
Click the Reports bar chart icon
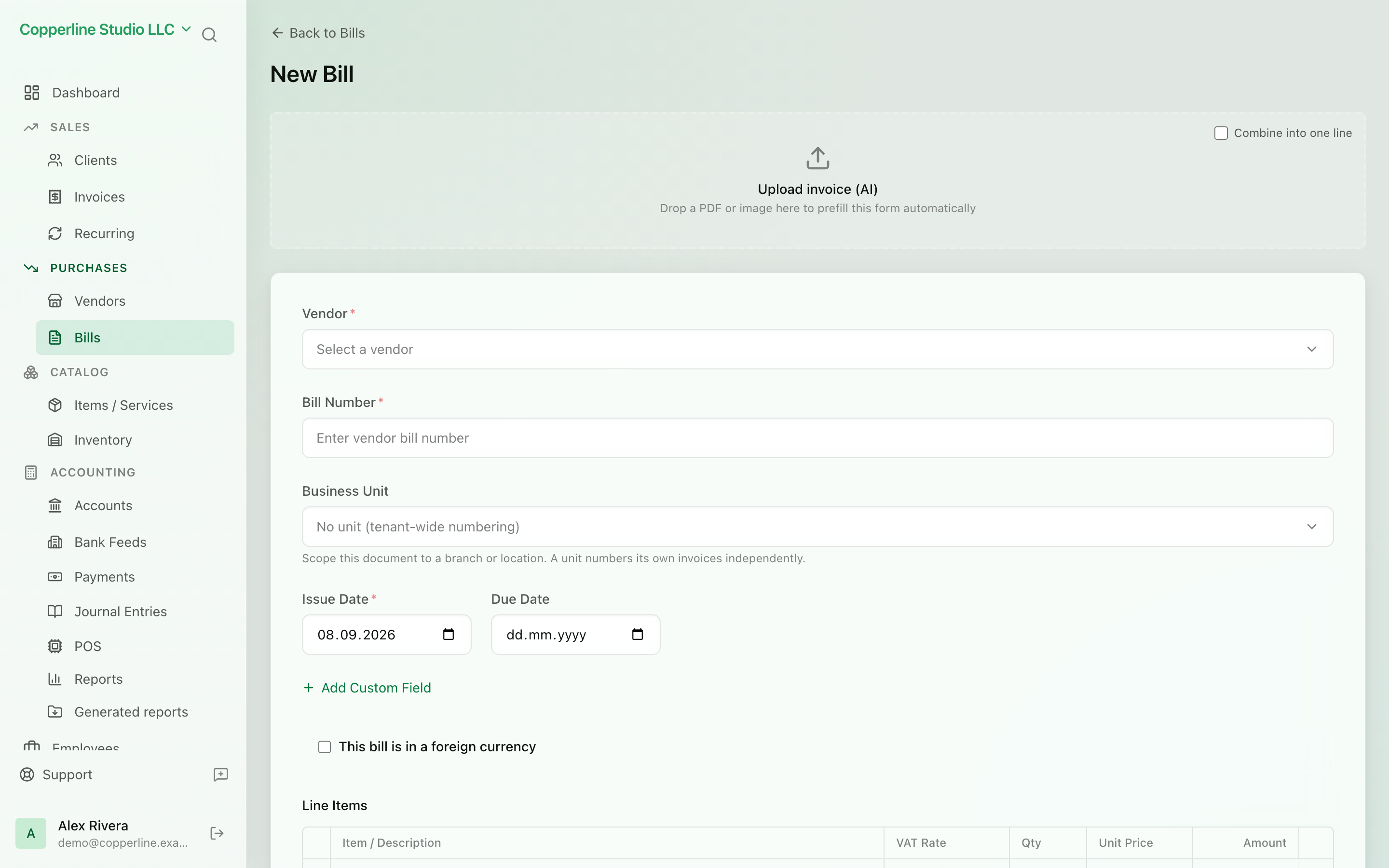coord(55,679)
